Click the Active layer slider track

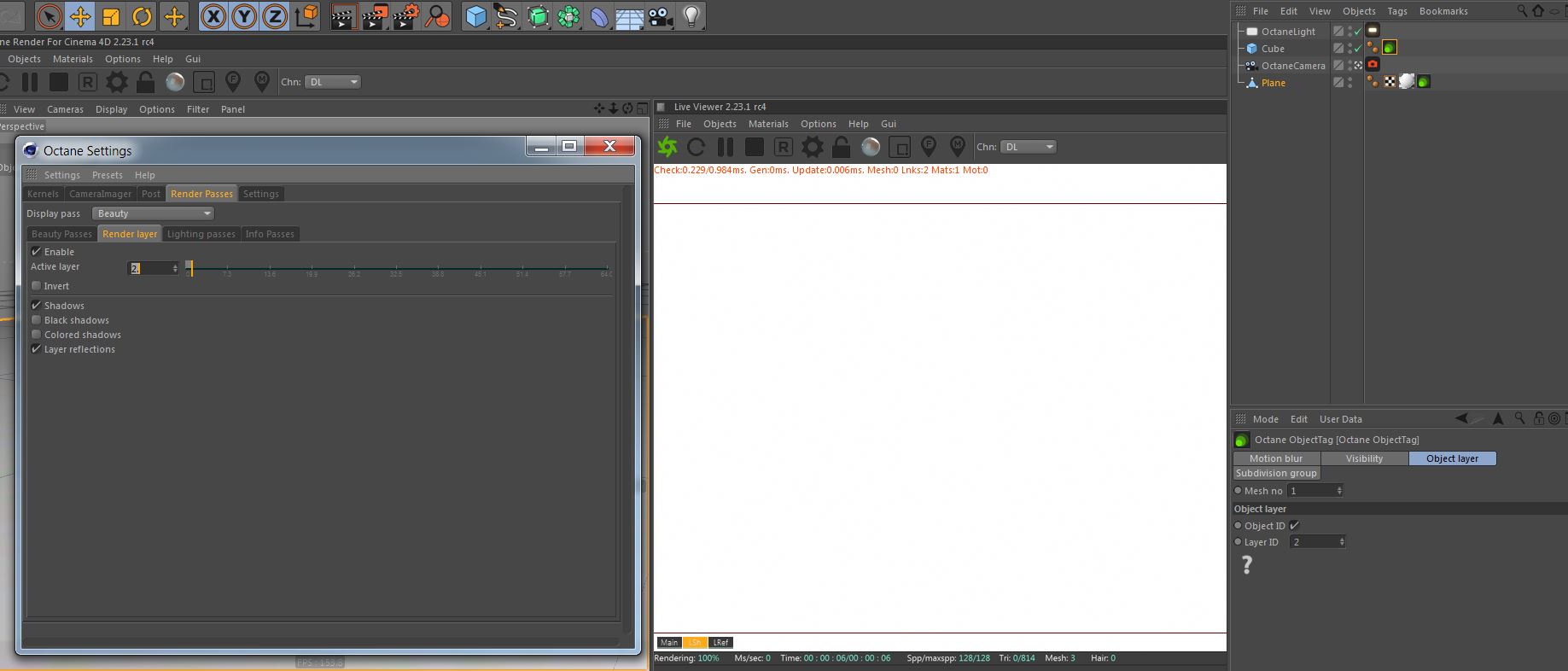pyautogui.click(x=399, y=269)
